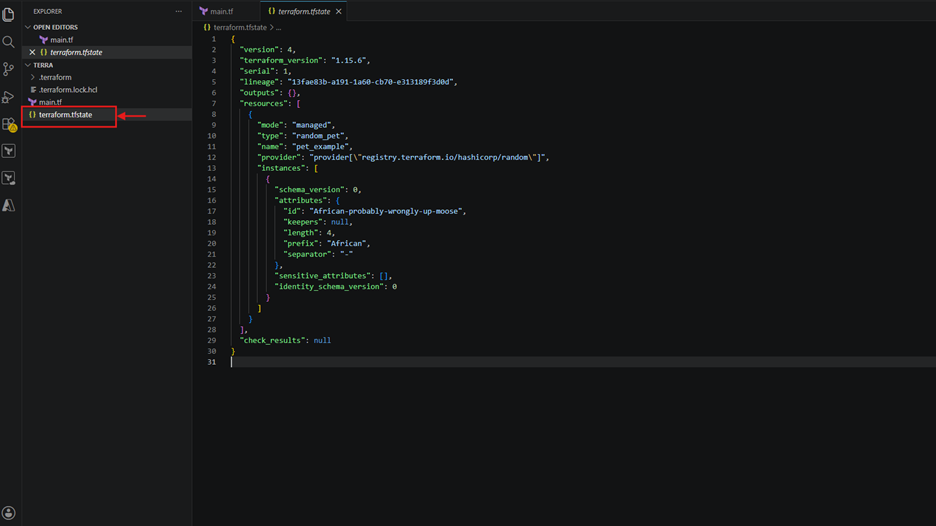Click line number 31 in gutter
This screenshot has width=936, height=526.
tap(212, 362)
